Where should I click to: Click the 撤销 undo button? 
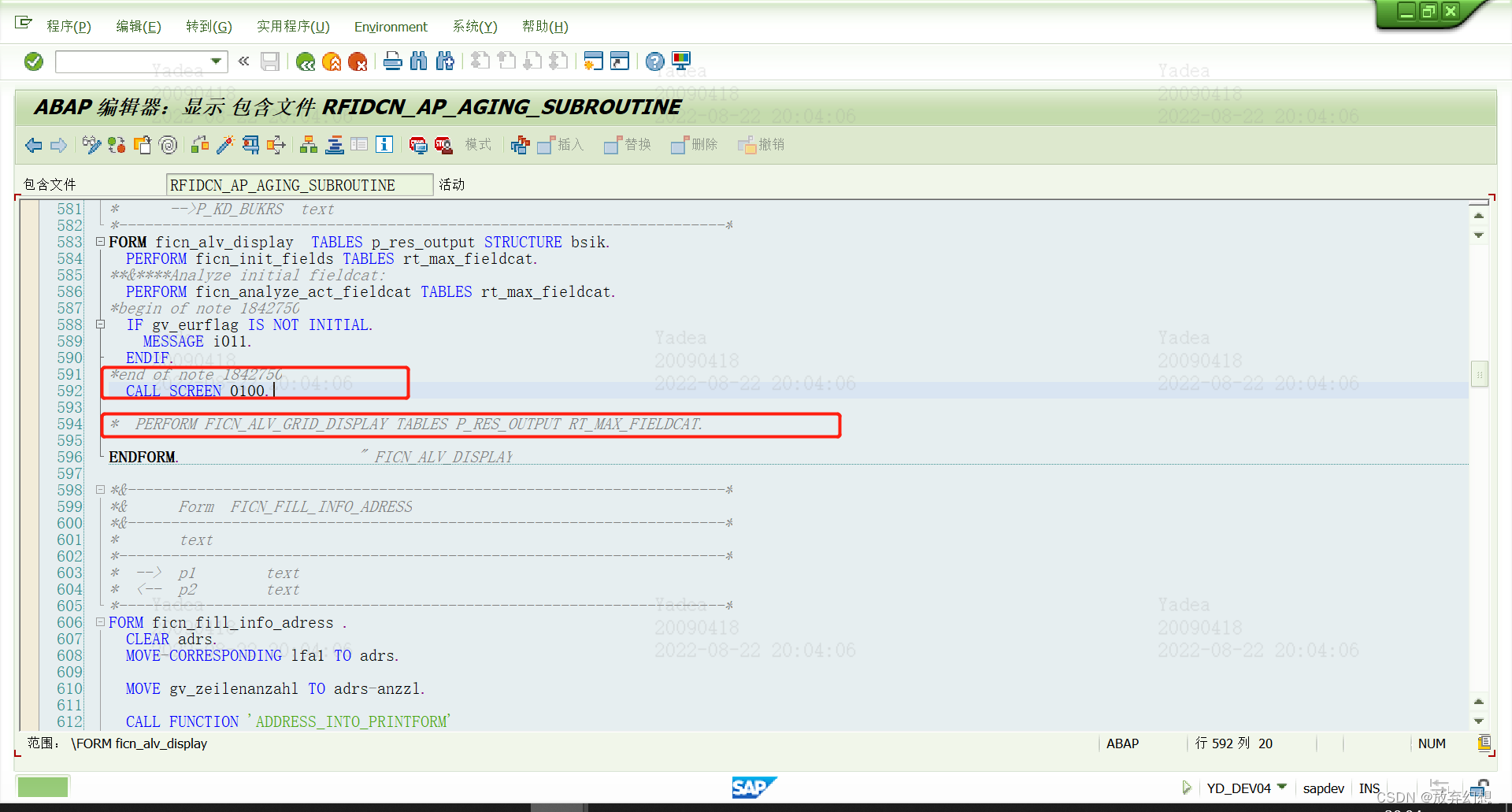pos(761,145)
